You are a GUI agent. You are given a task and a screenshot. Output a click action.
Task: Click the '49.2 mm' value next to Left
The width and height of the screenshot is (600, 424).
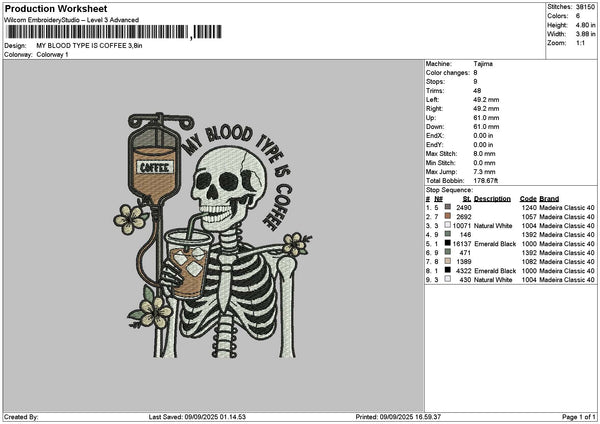click(486, 99)
